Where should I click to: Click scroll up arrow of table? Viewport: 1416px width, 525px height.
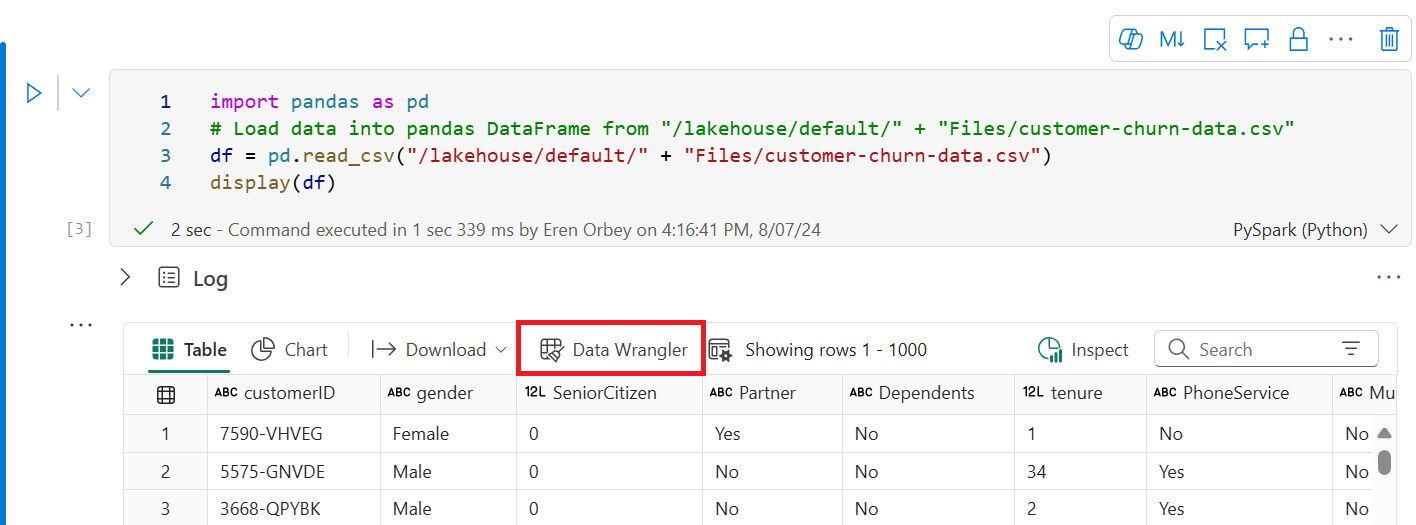1385,433
